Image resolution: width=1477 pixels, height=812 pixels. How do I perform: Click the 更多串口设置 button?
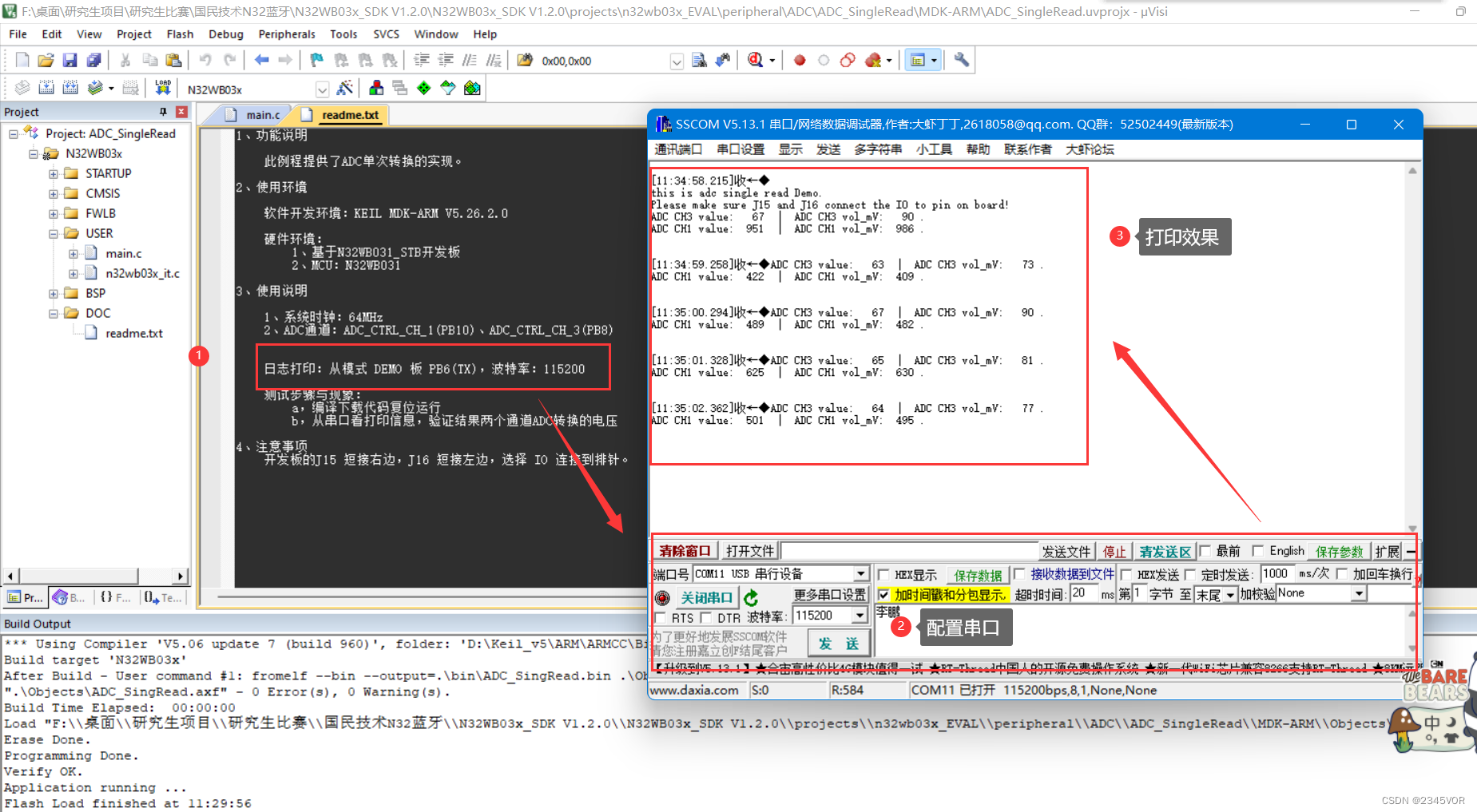829,595
